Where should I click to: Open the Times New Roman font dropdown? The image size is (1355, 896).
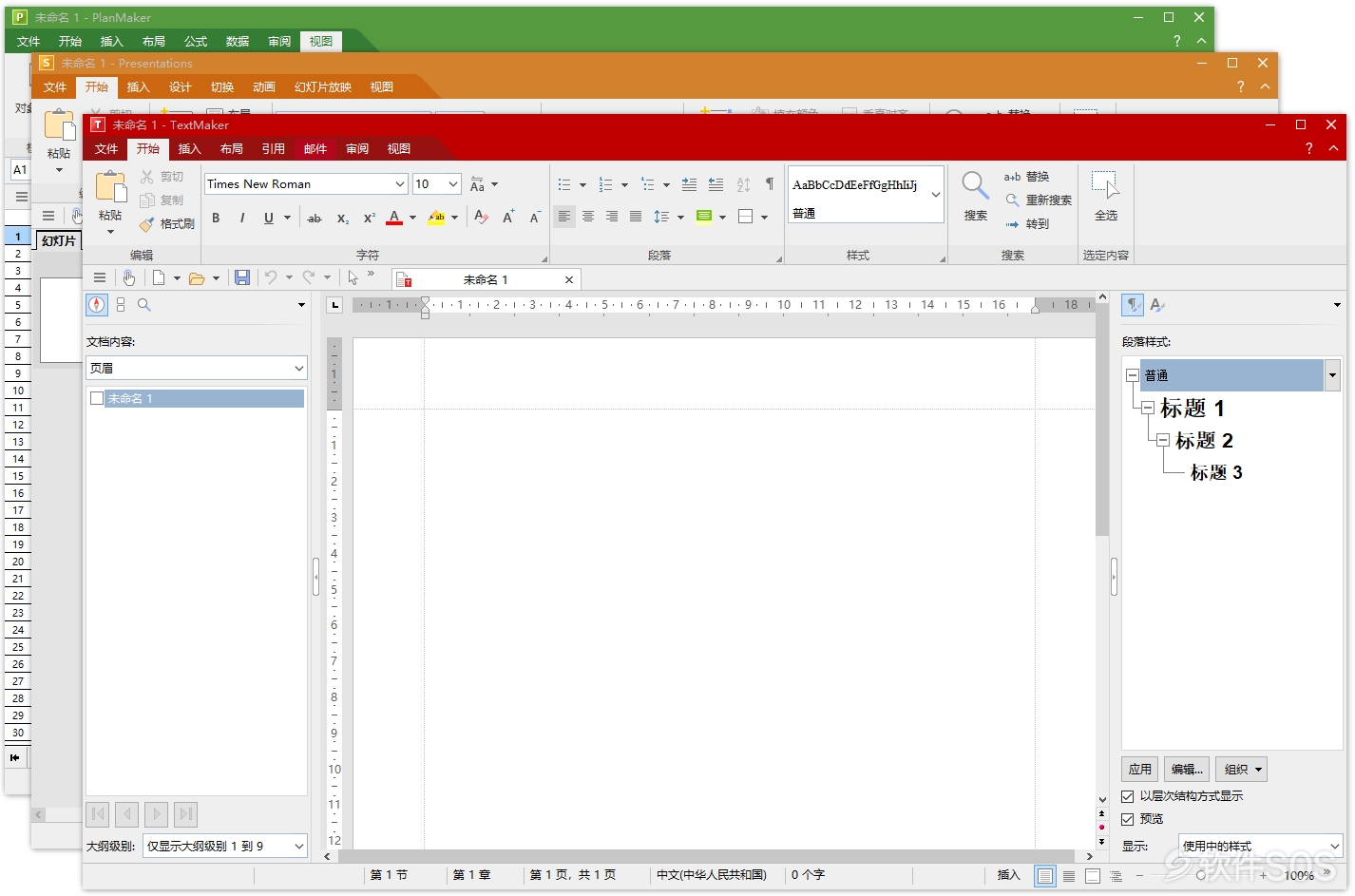400,184
